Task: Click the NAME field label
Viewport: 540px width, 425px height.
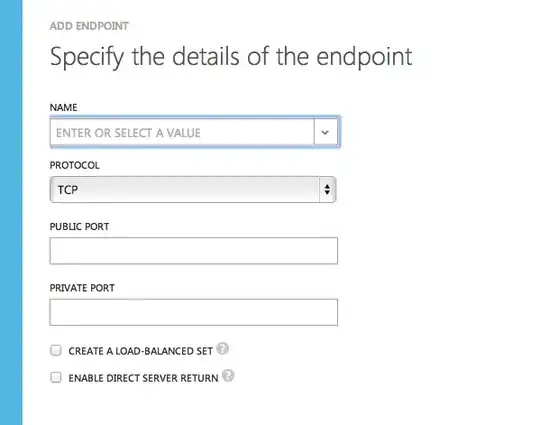Action: 63,107
